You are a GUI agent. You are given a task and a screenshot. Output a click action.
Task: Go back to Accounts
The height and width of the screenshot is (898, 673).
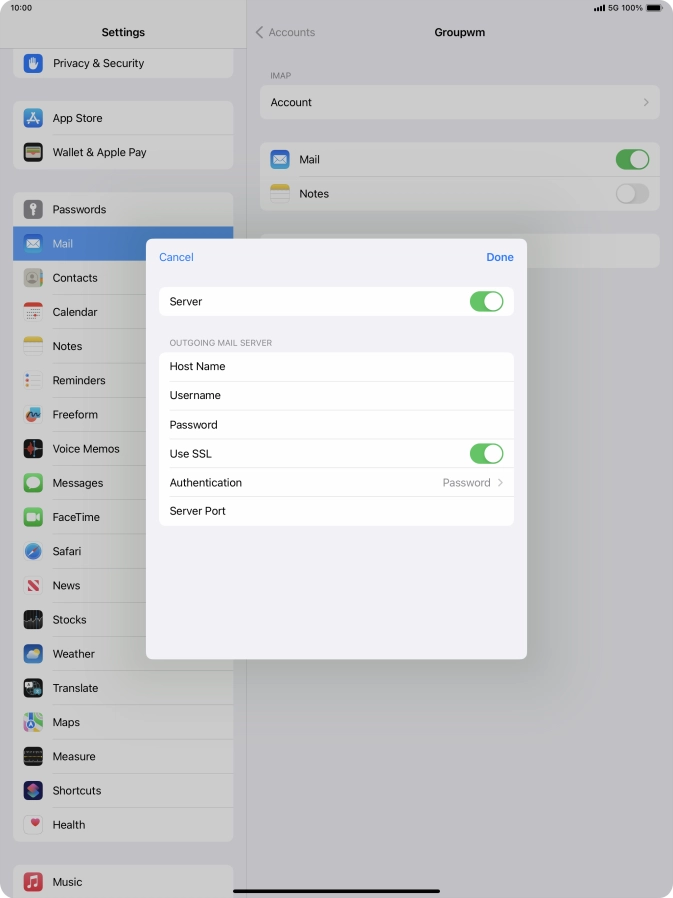(x=285, y=33)
